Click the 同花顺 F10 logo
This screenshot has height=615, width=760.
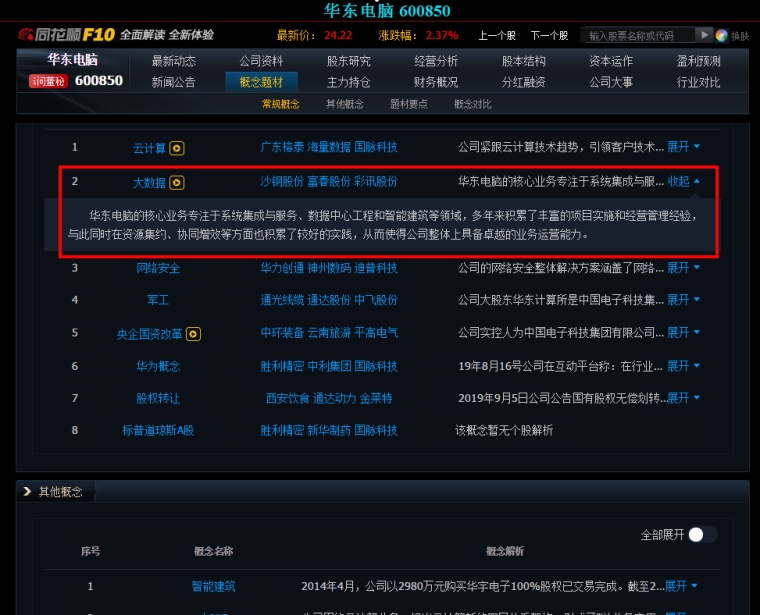pos(66,34)
